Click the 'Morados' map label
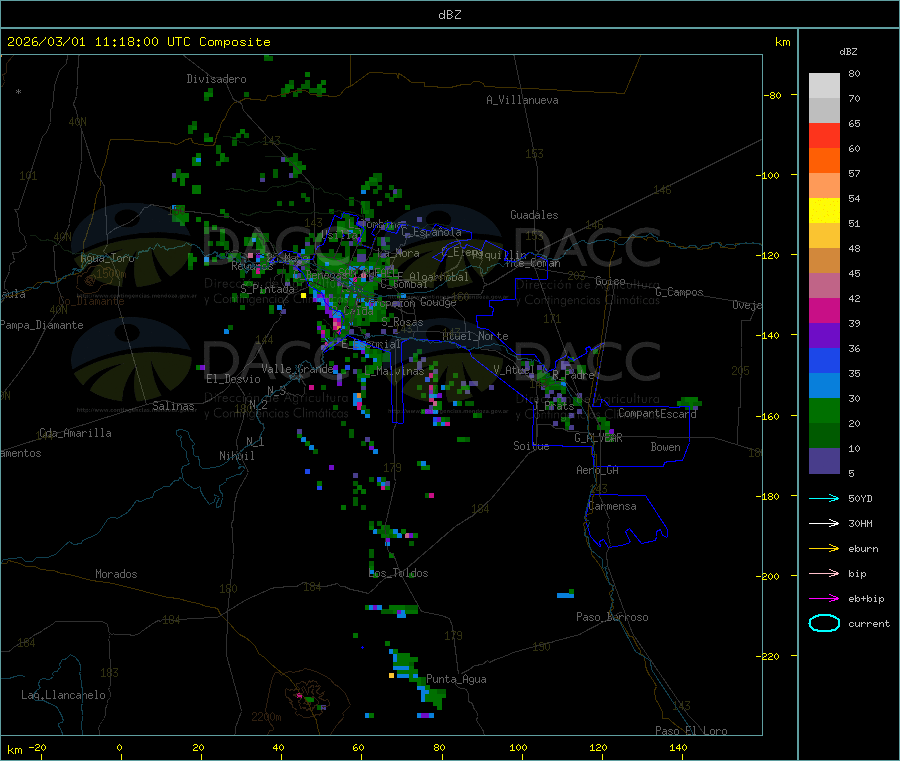 pos(116,574)
